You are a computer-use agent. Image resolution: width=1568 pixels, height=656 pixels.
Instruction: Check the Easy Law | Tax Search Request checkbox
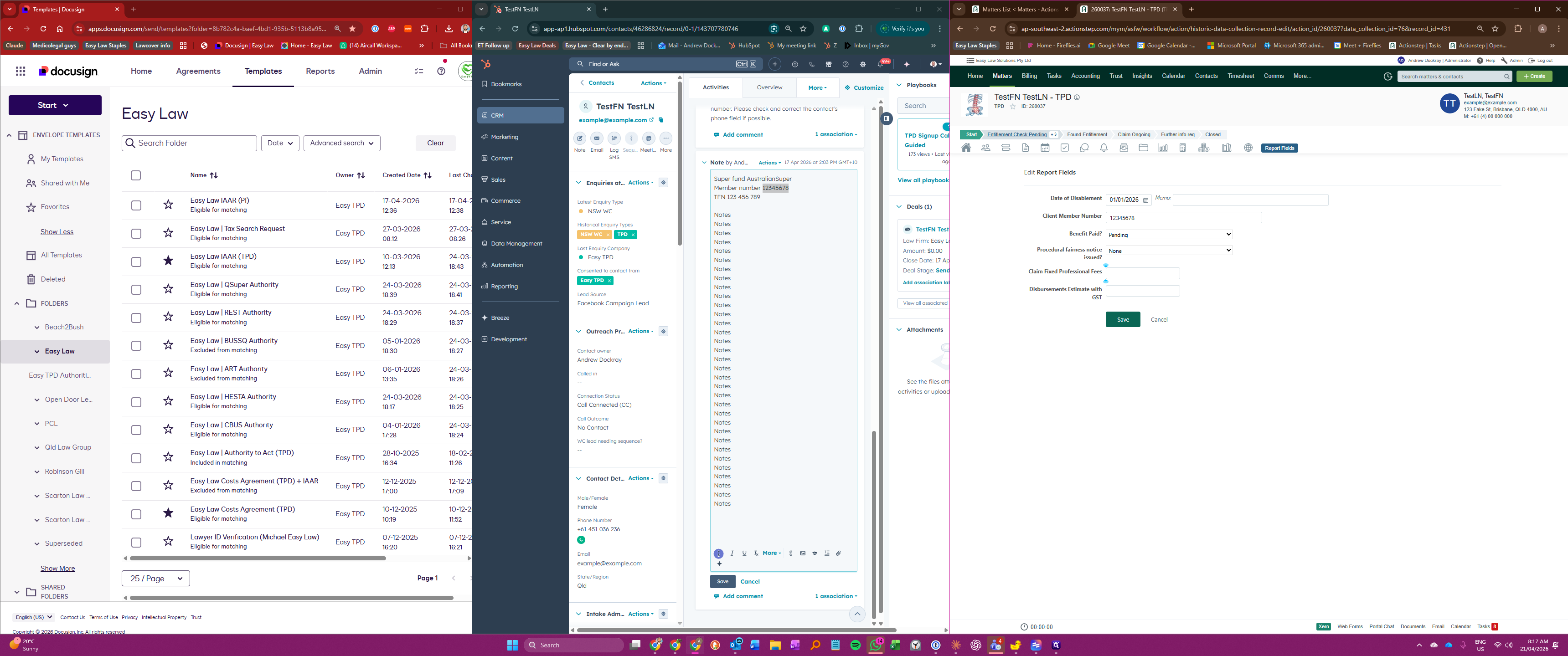136,234
